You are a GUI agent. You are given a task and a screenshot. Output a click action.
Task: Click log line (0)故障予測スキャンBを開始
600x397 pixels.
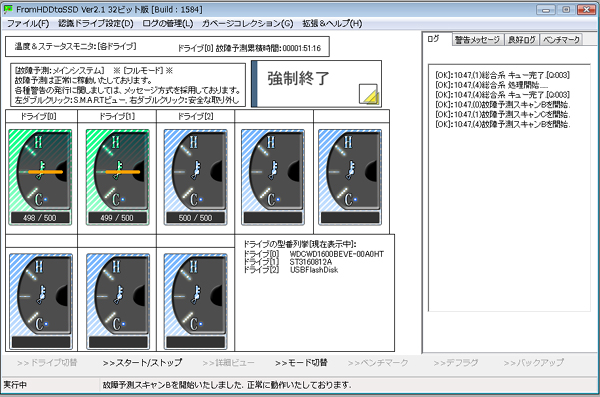[503, 105]
